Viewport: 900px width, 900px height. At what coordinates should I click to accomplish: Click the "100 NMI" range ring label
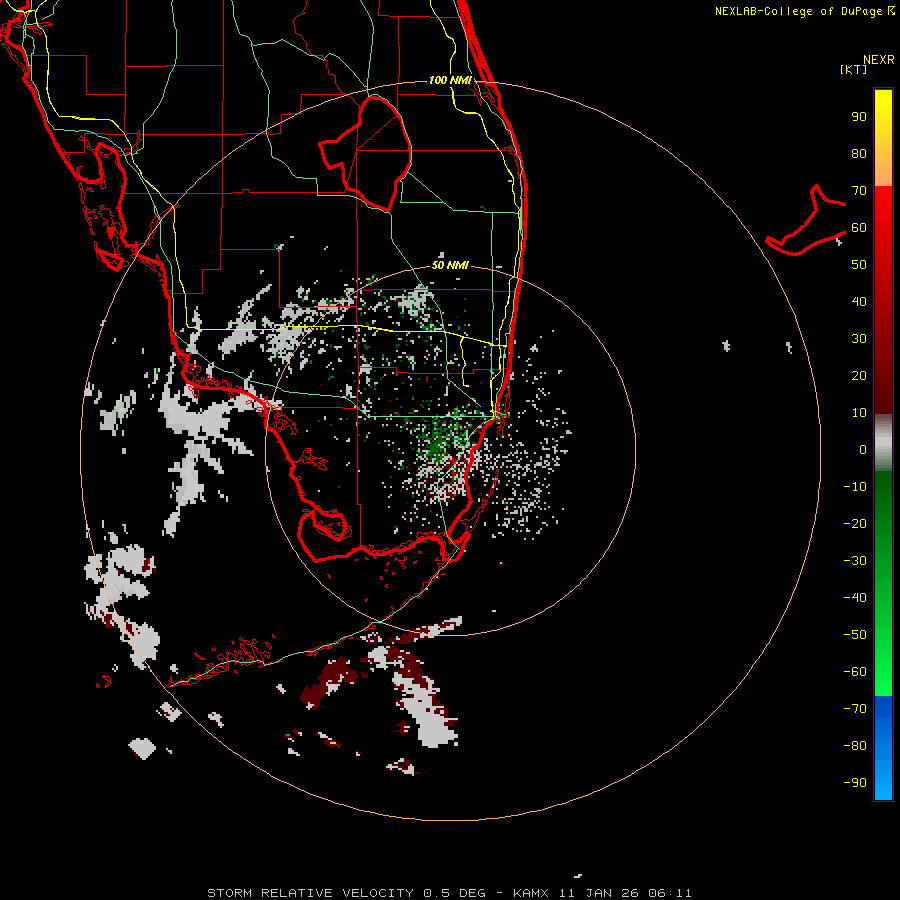pos(450,80)
